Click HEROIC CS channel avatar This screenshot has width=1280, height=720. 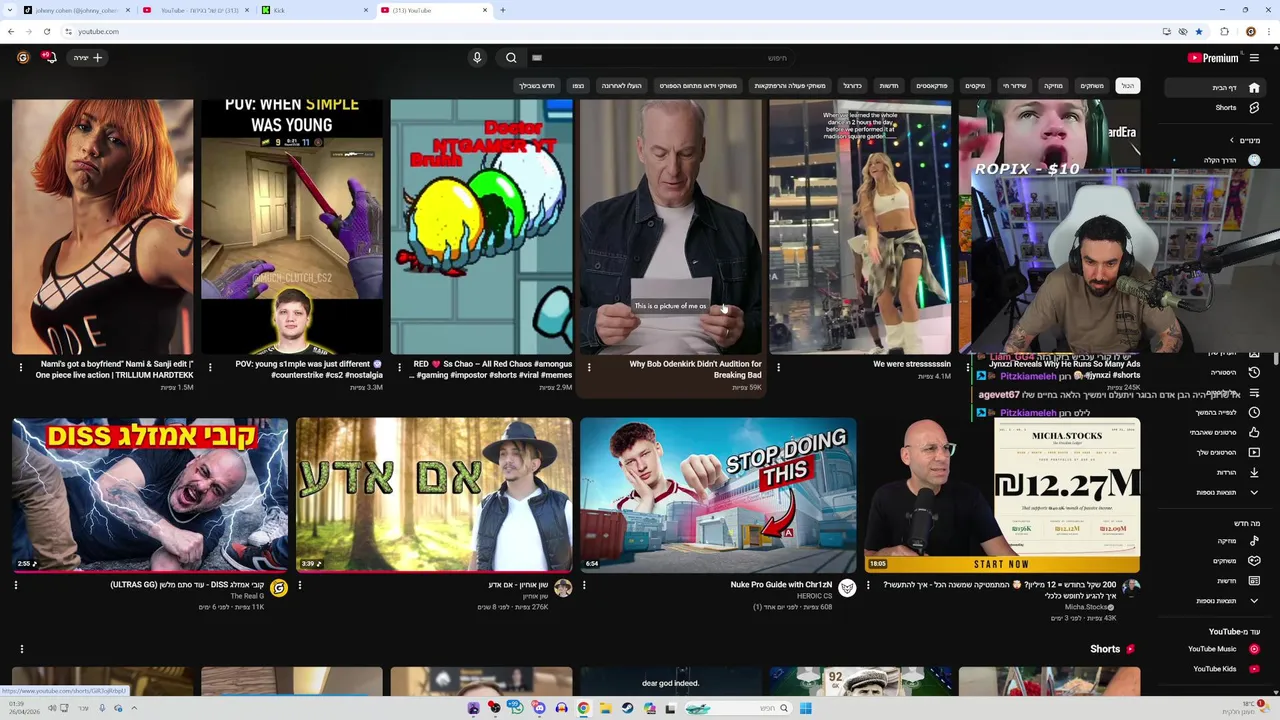pos(847,588)
